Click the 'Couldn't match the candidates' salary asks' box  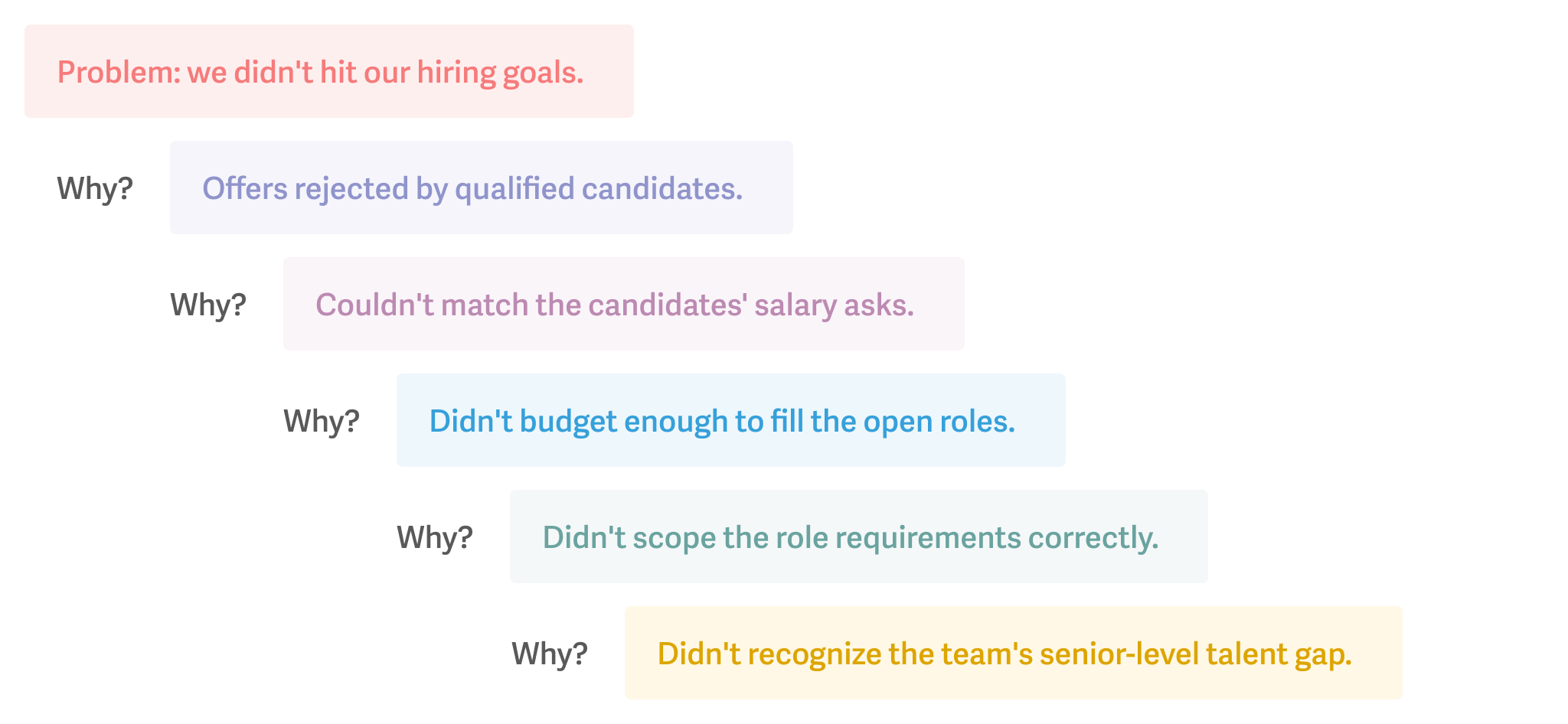624,304
